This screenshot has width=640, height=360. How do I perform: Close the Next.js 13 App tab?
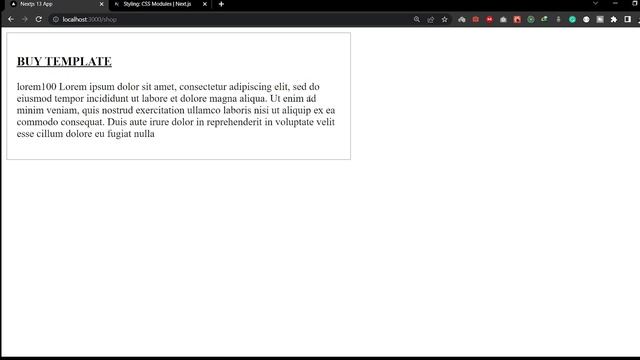point(102,4)
